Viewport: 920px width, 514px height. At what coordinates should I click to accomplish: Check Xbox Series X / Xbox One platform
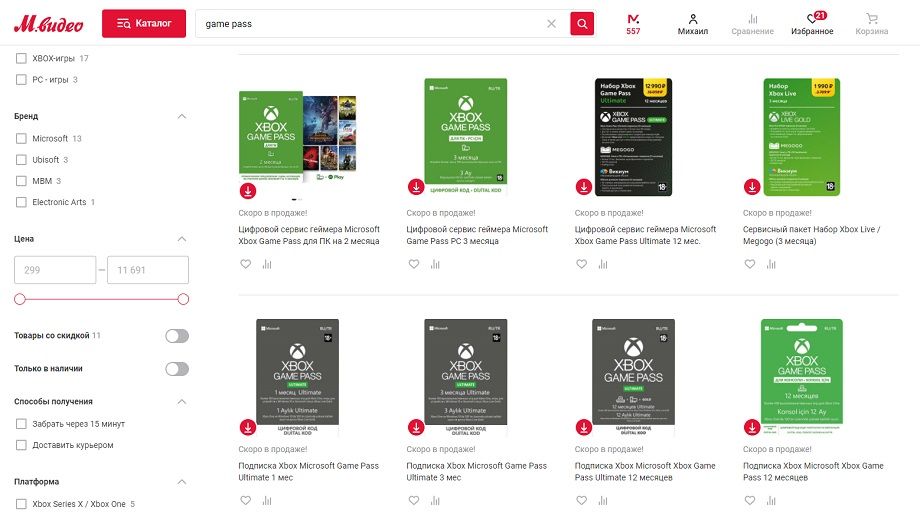point(21,503)
